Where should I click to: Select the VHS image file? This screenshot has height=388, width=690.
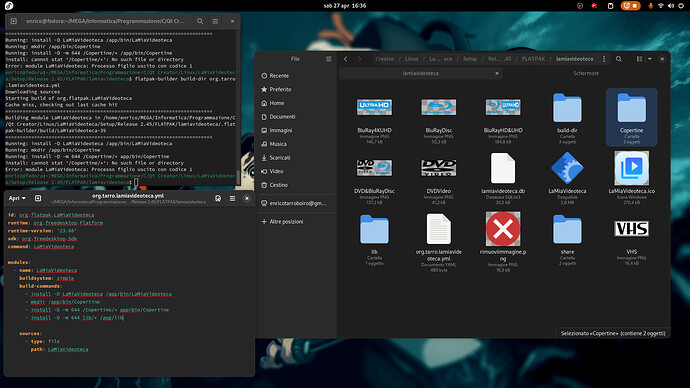(631, 239)
